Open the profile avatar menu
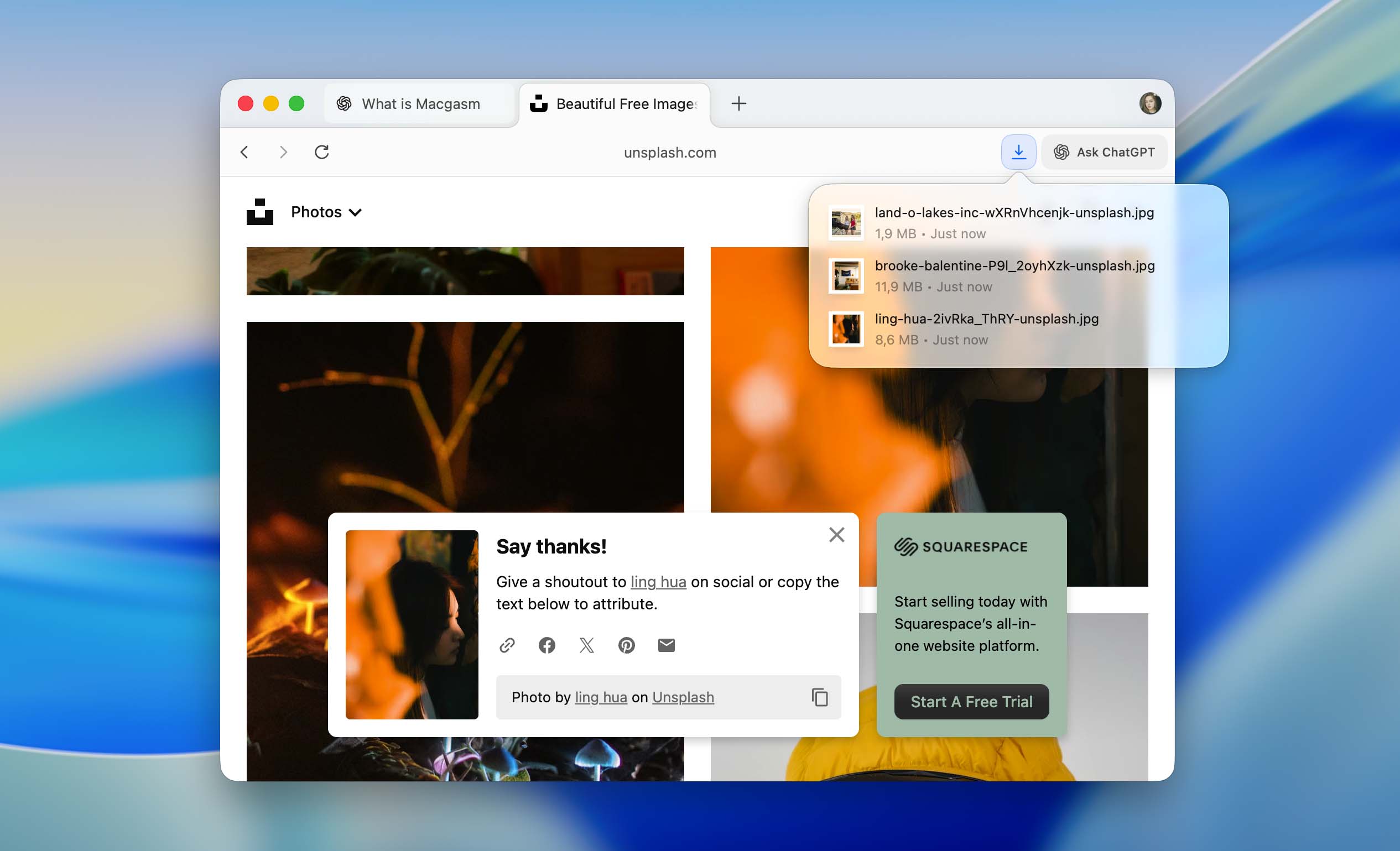 [x=1151, y=103]
